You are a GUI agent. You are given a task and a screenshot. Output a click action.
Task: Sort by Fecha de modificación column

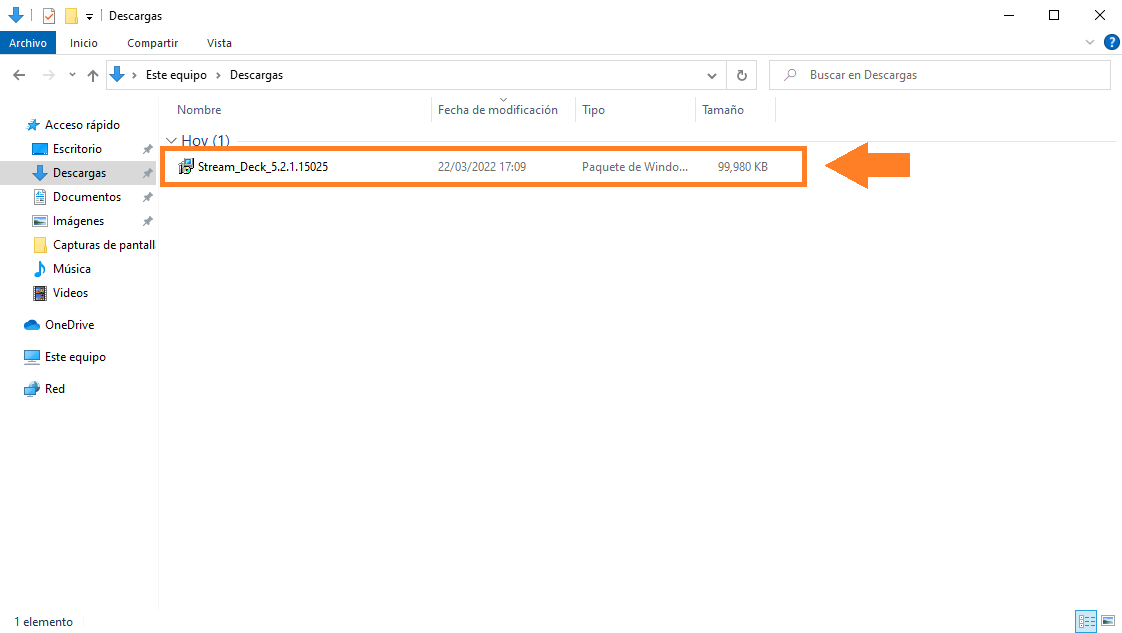497,110
